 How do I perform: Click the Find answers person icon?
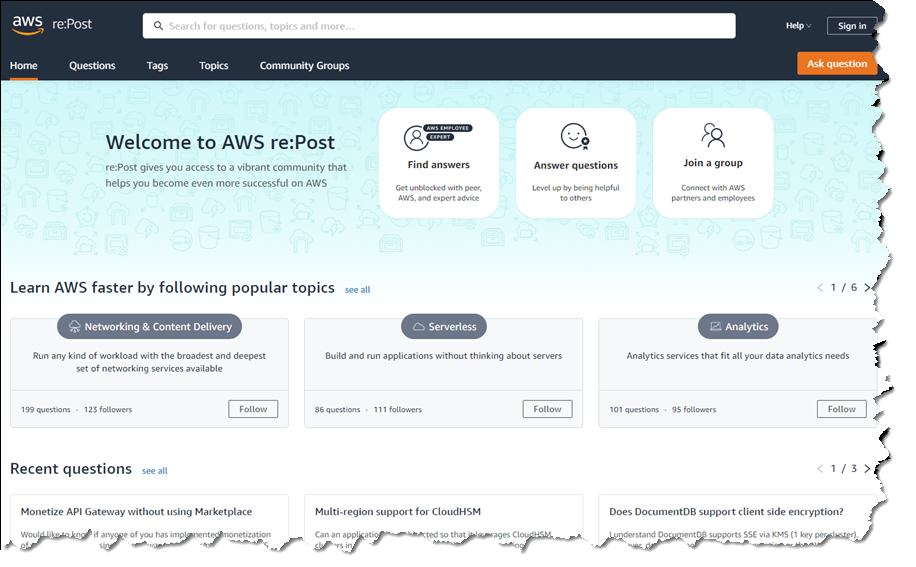(x=416, y=138)
